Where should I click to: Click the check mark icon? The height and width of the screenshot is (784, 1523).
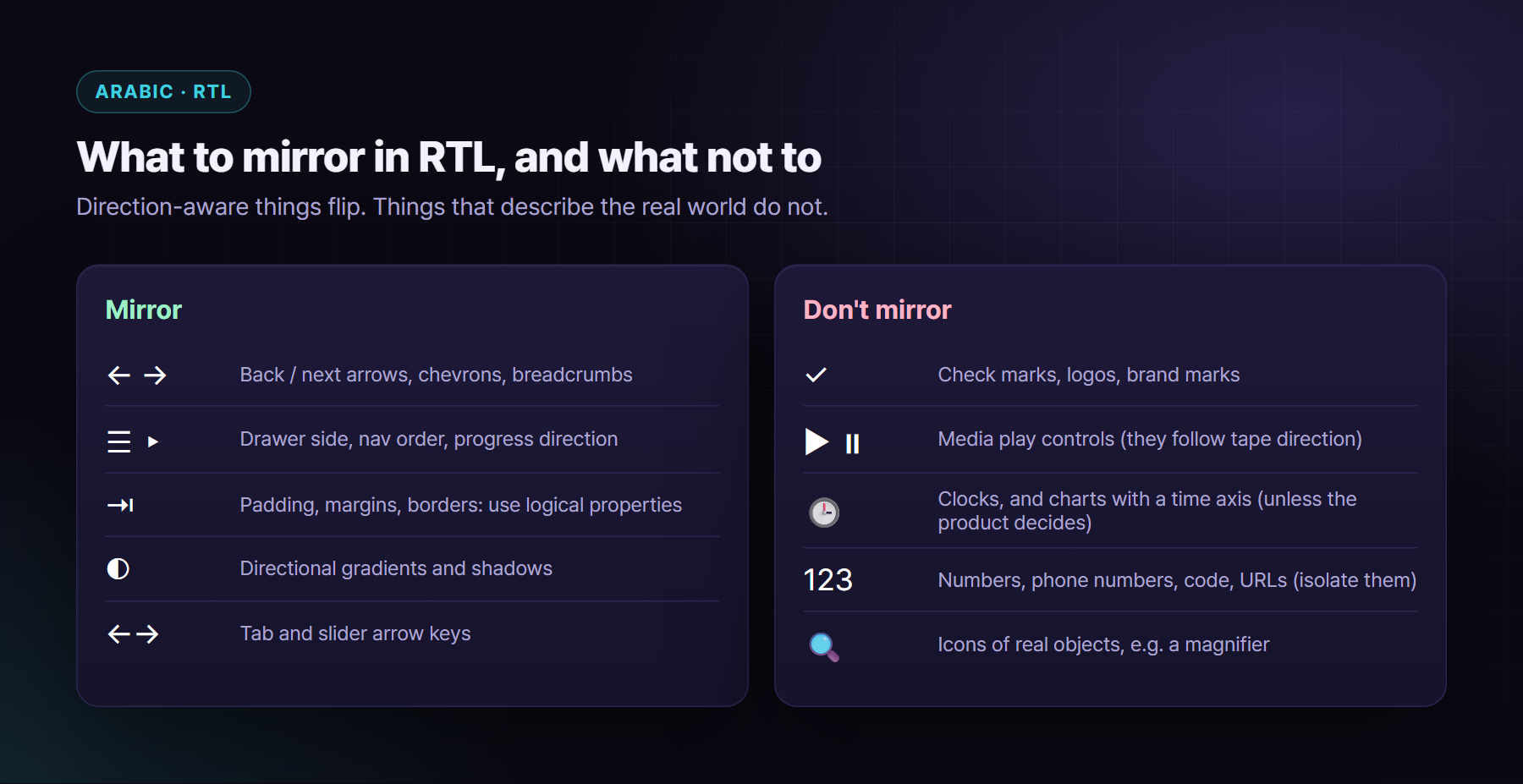[816, 375]
